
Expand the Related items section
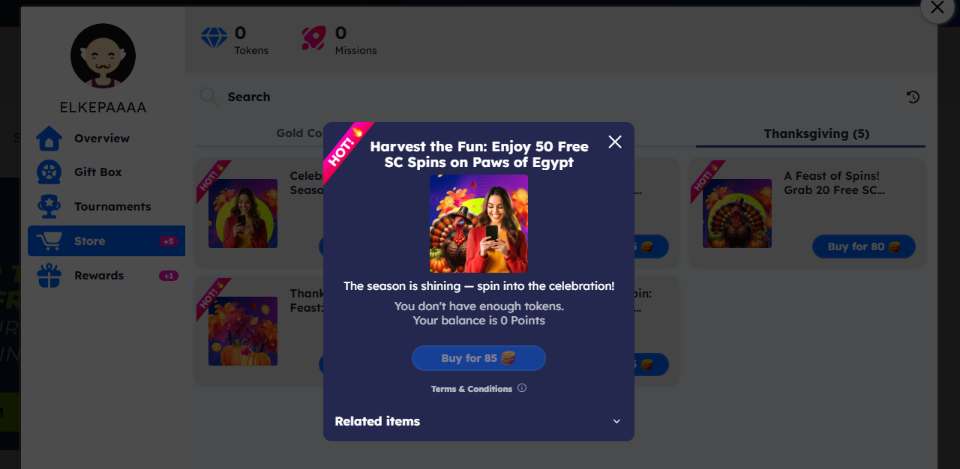point(478,421)
